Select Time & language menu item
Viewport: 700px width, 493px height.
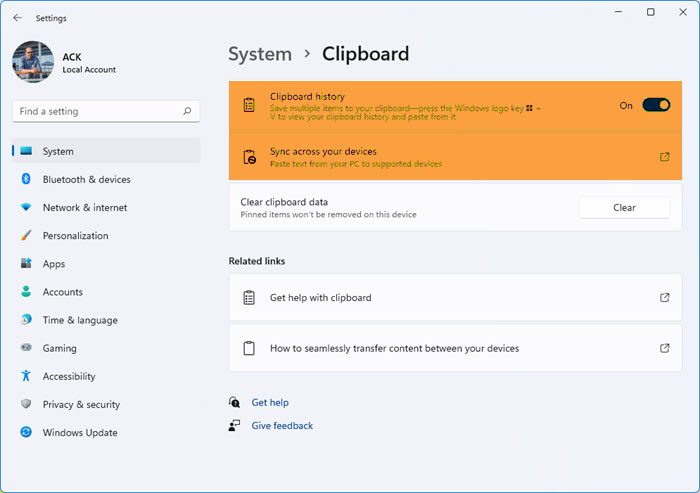coord(80,321)
